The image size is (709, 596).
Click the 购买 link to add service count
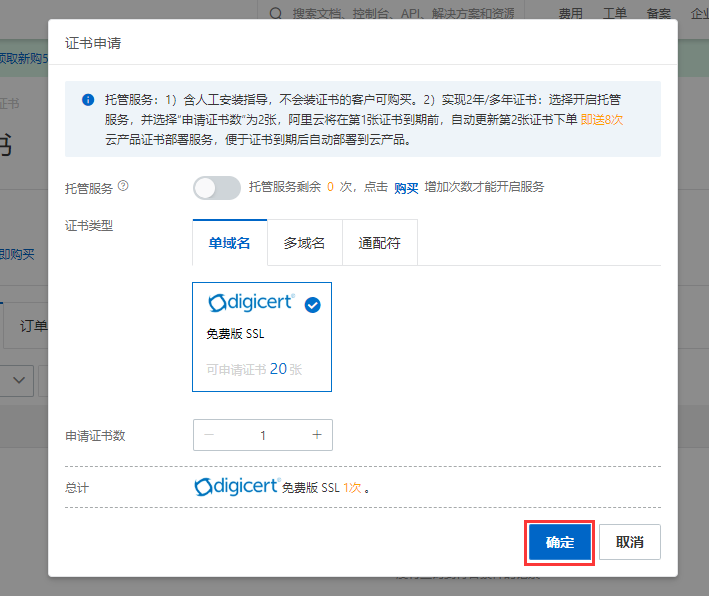click(405, 188)
